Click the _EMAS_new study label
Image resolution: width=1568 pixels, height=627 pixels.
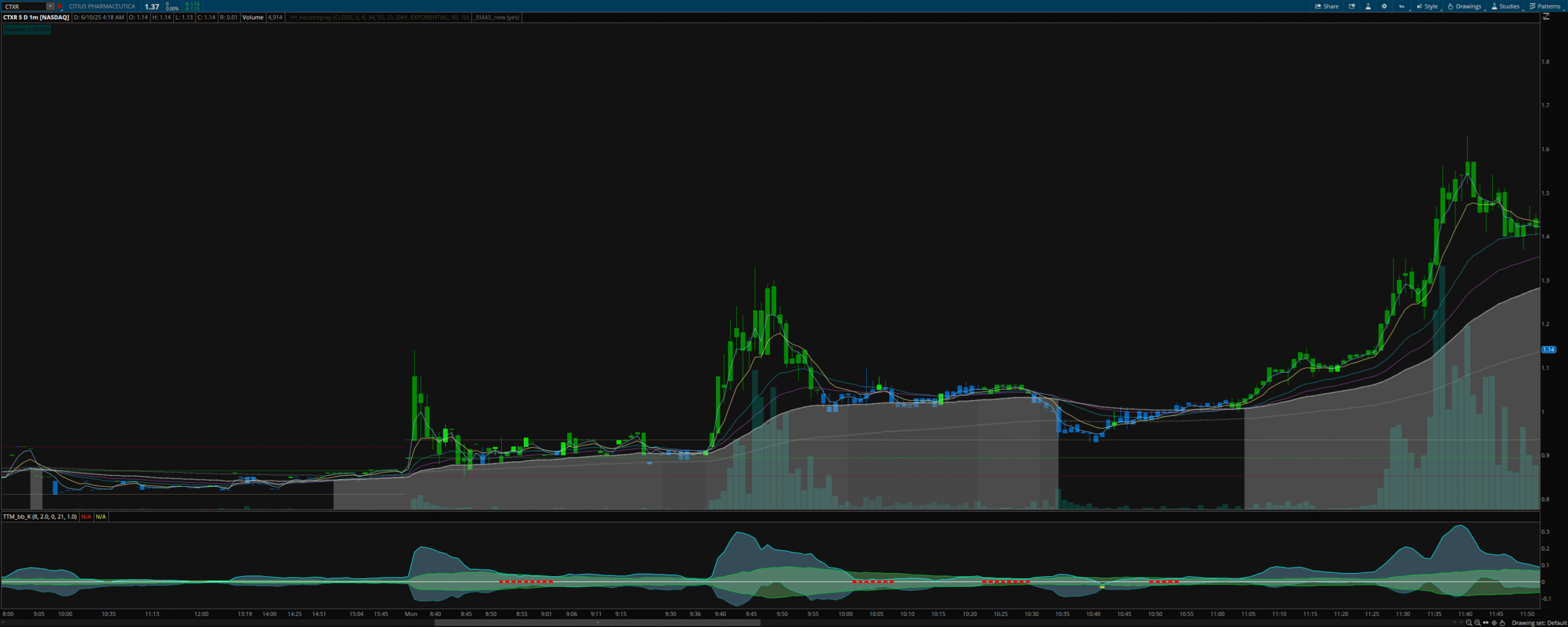coord(497,17)
